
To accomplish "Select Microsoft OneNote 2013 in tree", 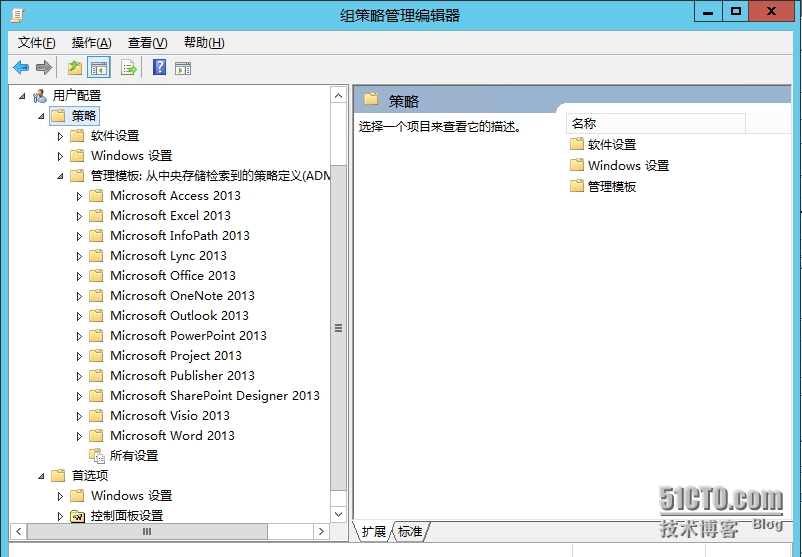I will pyautogui.click(x=182, y=296).
